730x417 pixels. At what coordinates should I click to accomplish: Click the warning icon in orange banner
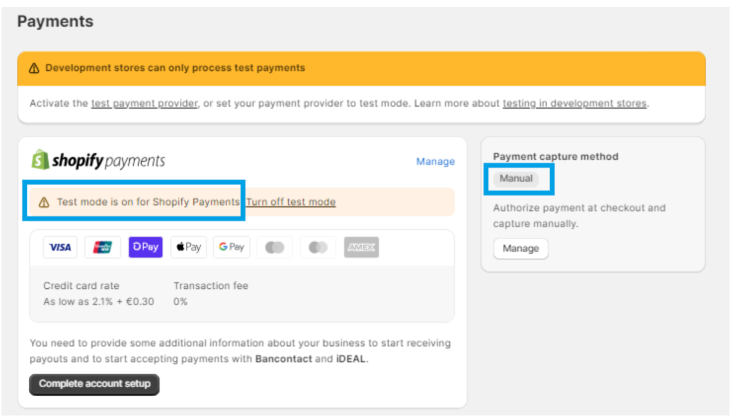(34, 68)
